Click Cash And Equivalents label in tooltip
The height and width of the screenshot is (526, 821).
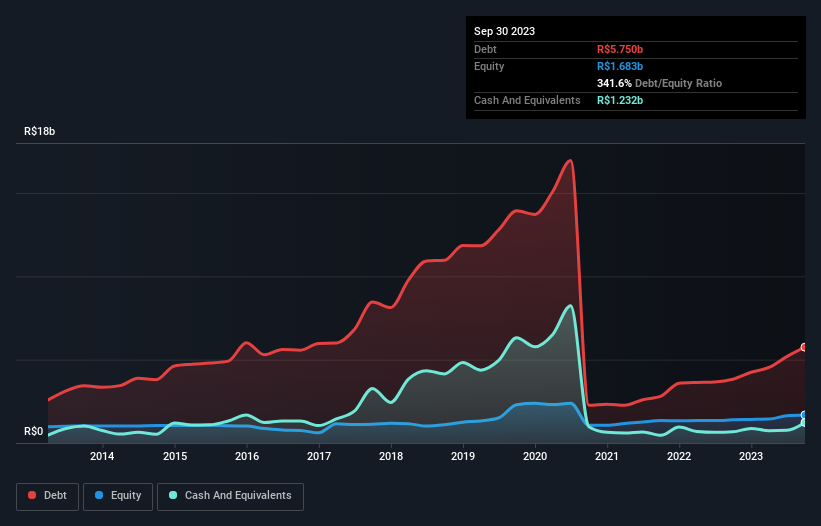[527, 100]
